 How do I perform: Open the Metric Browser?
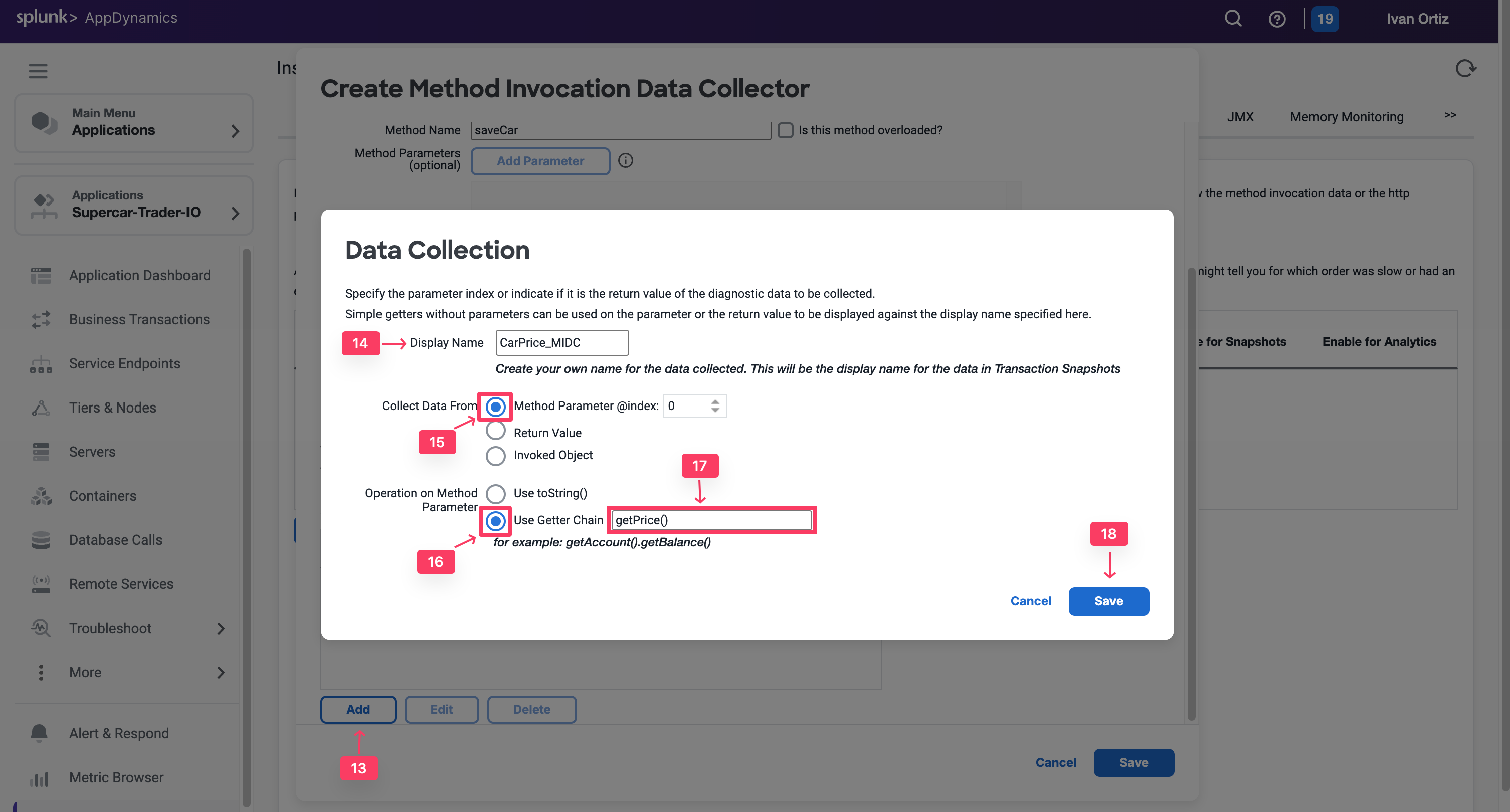[116, 777]
